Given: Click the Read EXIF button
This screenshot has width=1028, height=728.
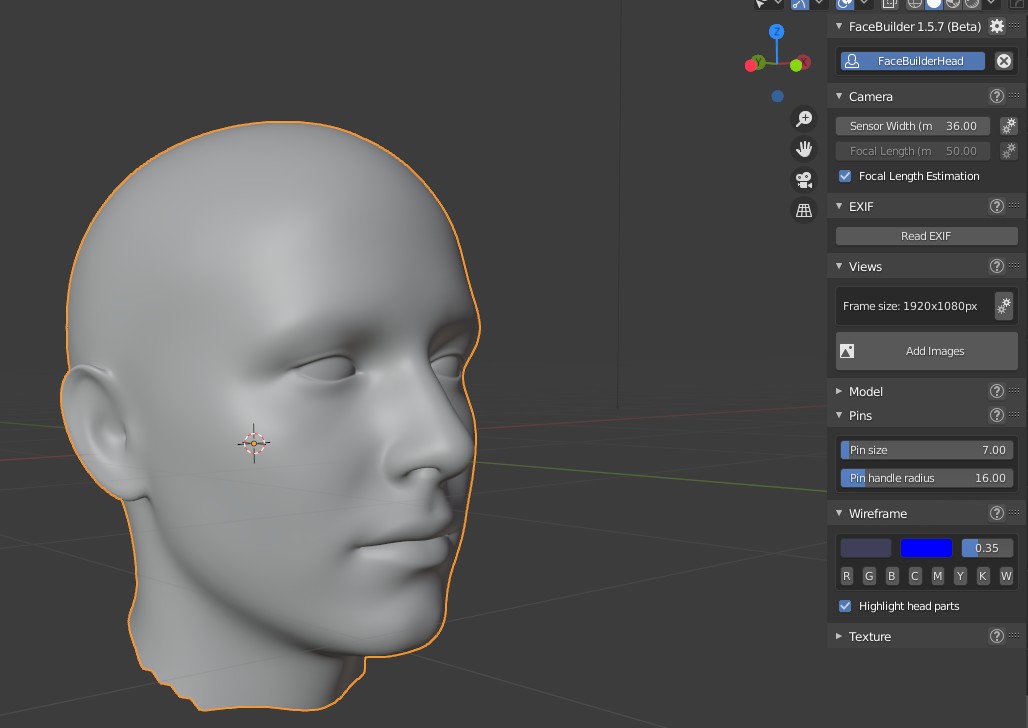Looking at the screenshot, I should [x=926, y=236].
